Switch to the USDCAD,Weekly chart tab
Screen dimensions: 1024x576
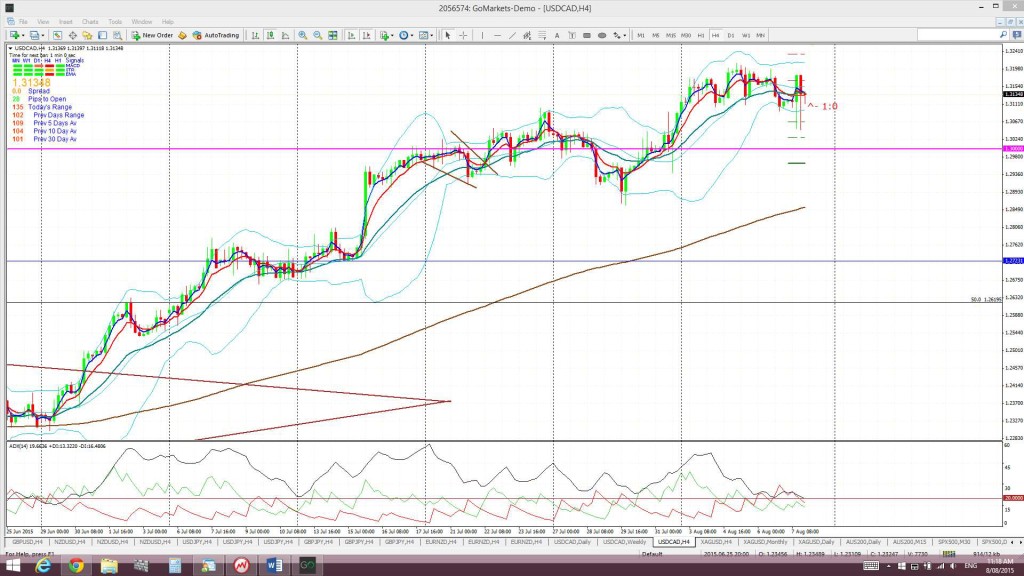pyautogui.click(x=624, y=542)
